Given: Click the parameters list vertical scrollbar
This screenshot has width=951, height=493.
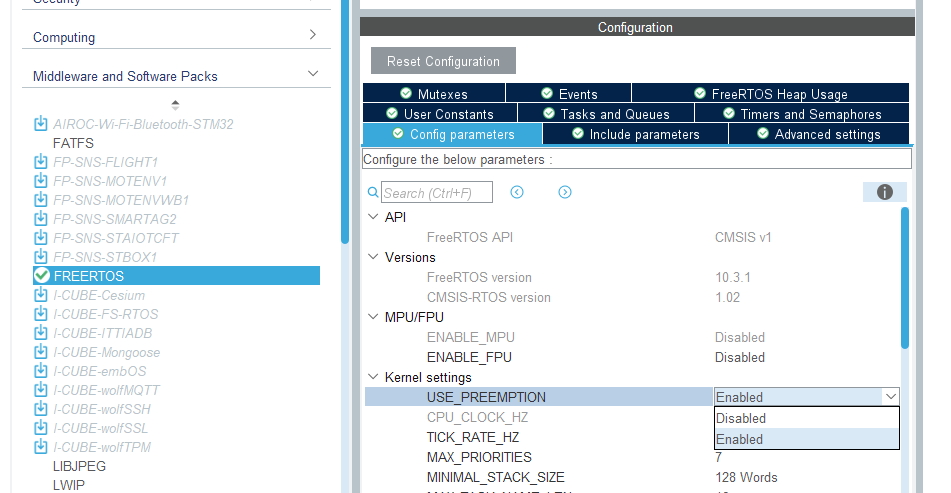Looking at the screenshot, I should (x=904, y=278).
